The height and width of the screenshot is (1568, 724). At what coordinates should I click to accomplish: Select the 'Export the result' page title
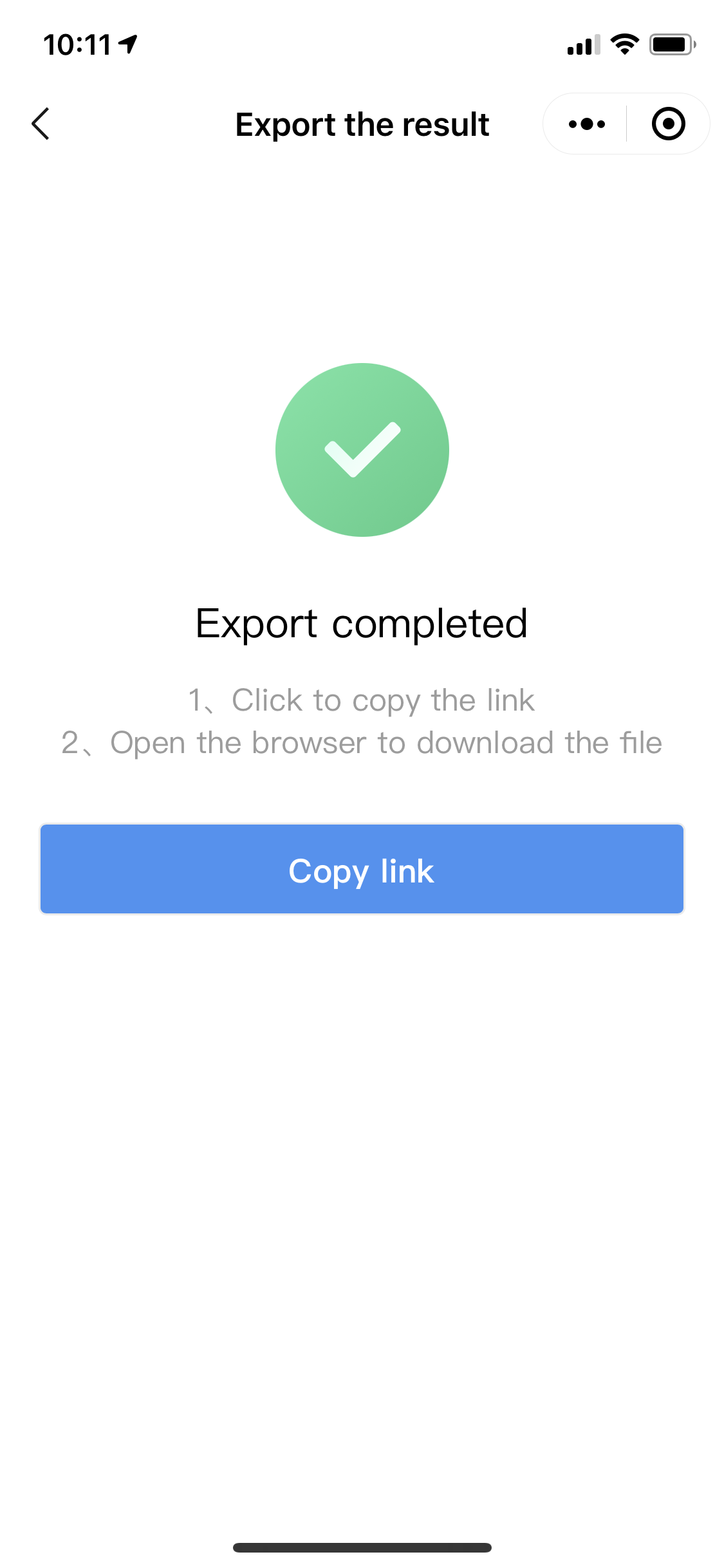tap(362, 124)
